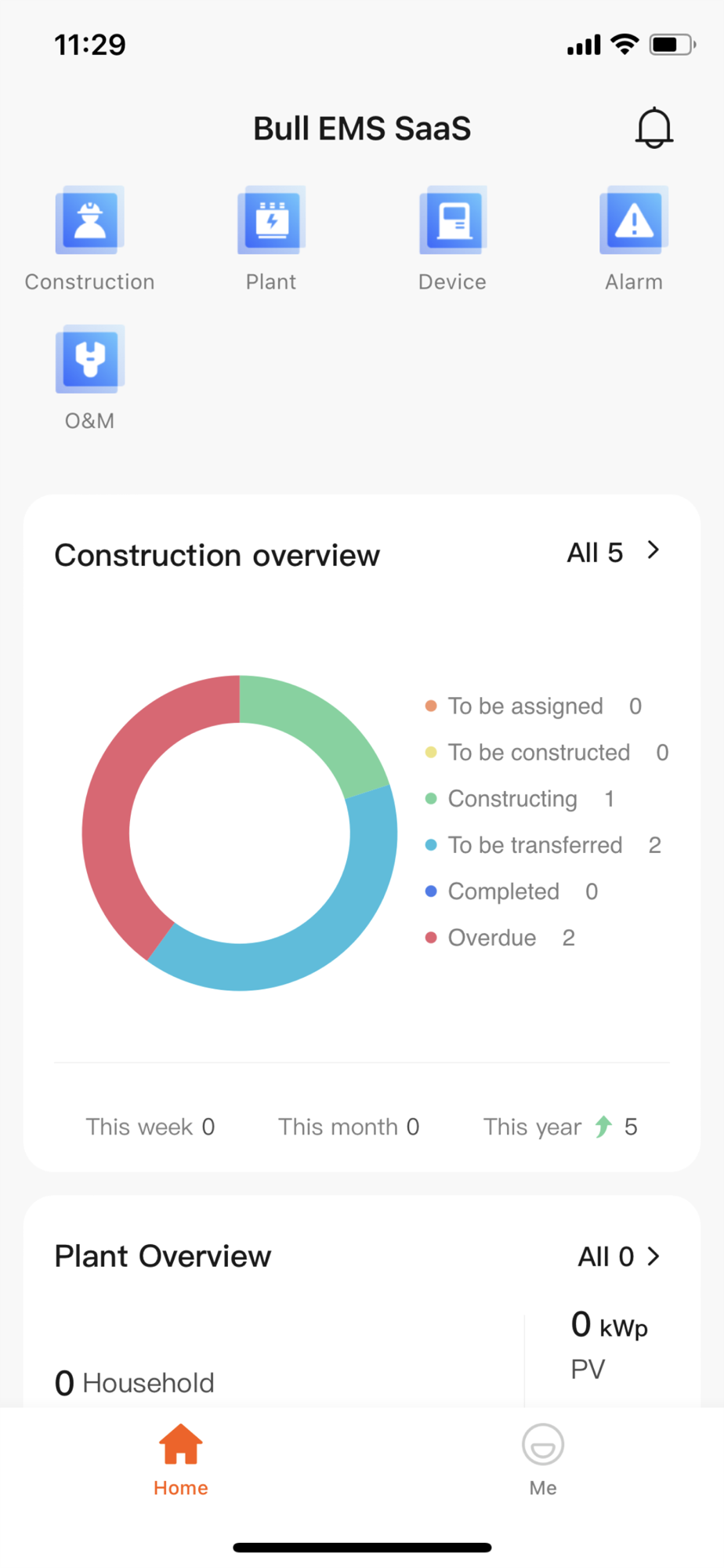Open the Plant module icon
The image size is (724, 1568).
click(271, 220)
